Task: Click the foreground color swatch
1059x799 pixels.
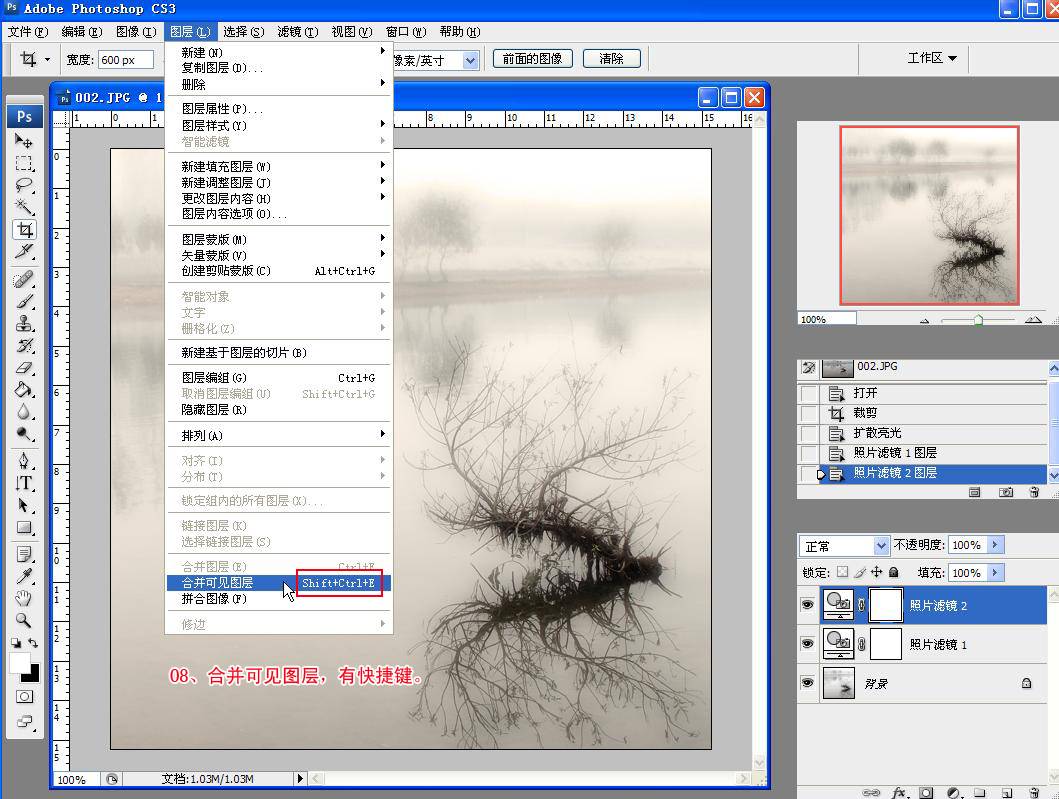Action: coord(19,662)
